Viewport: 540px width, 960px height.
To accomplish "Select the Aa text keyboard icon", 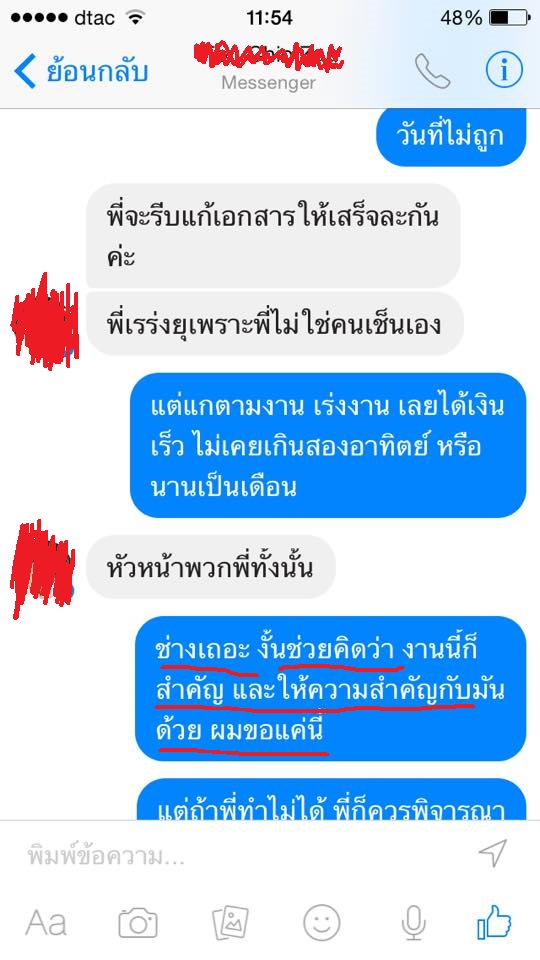I will pos(46,923).
